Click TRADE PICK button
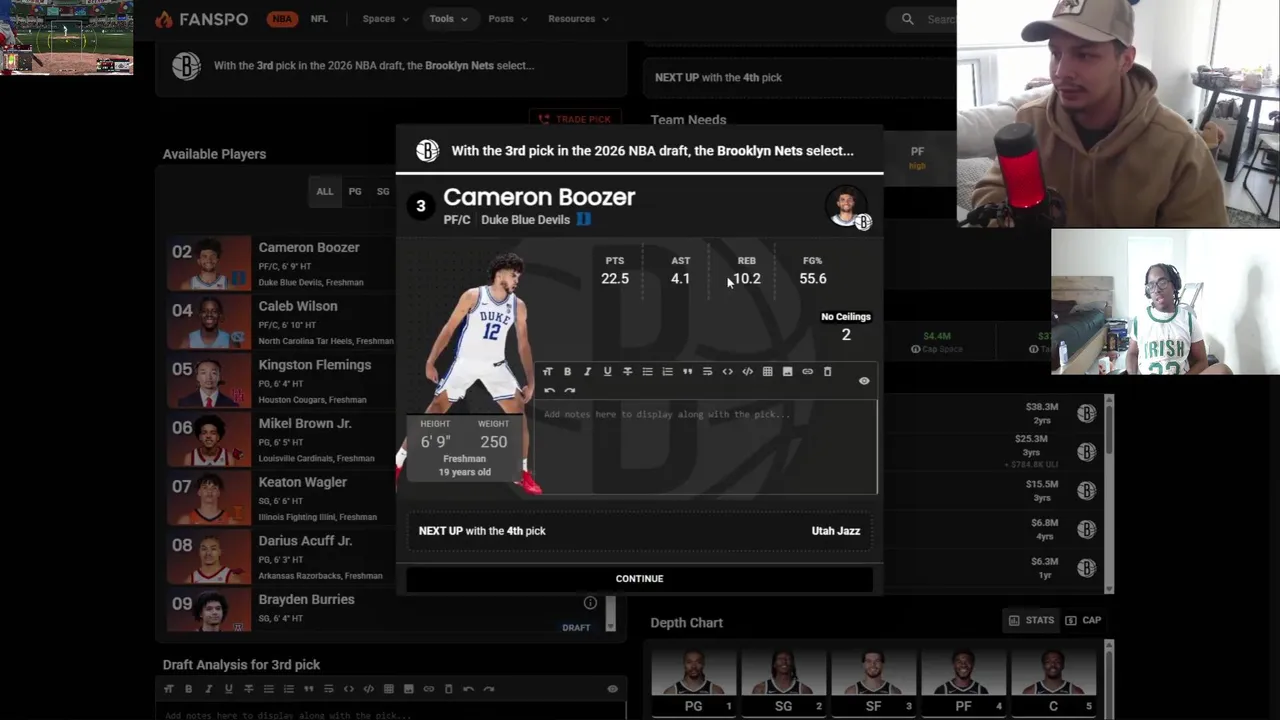 pos(574,119)
